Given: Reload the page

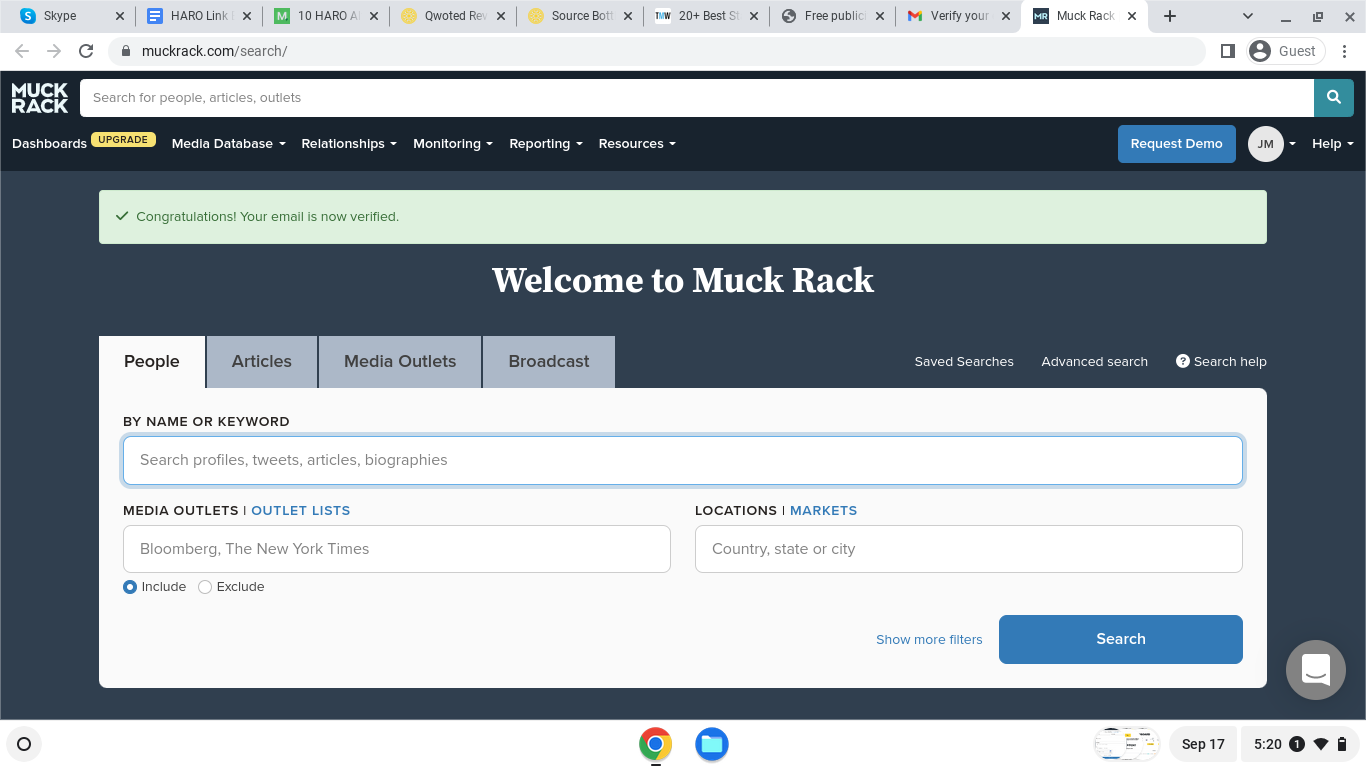Looking at the screenshot, I should pos(86,51).
